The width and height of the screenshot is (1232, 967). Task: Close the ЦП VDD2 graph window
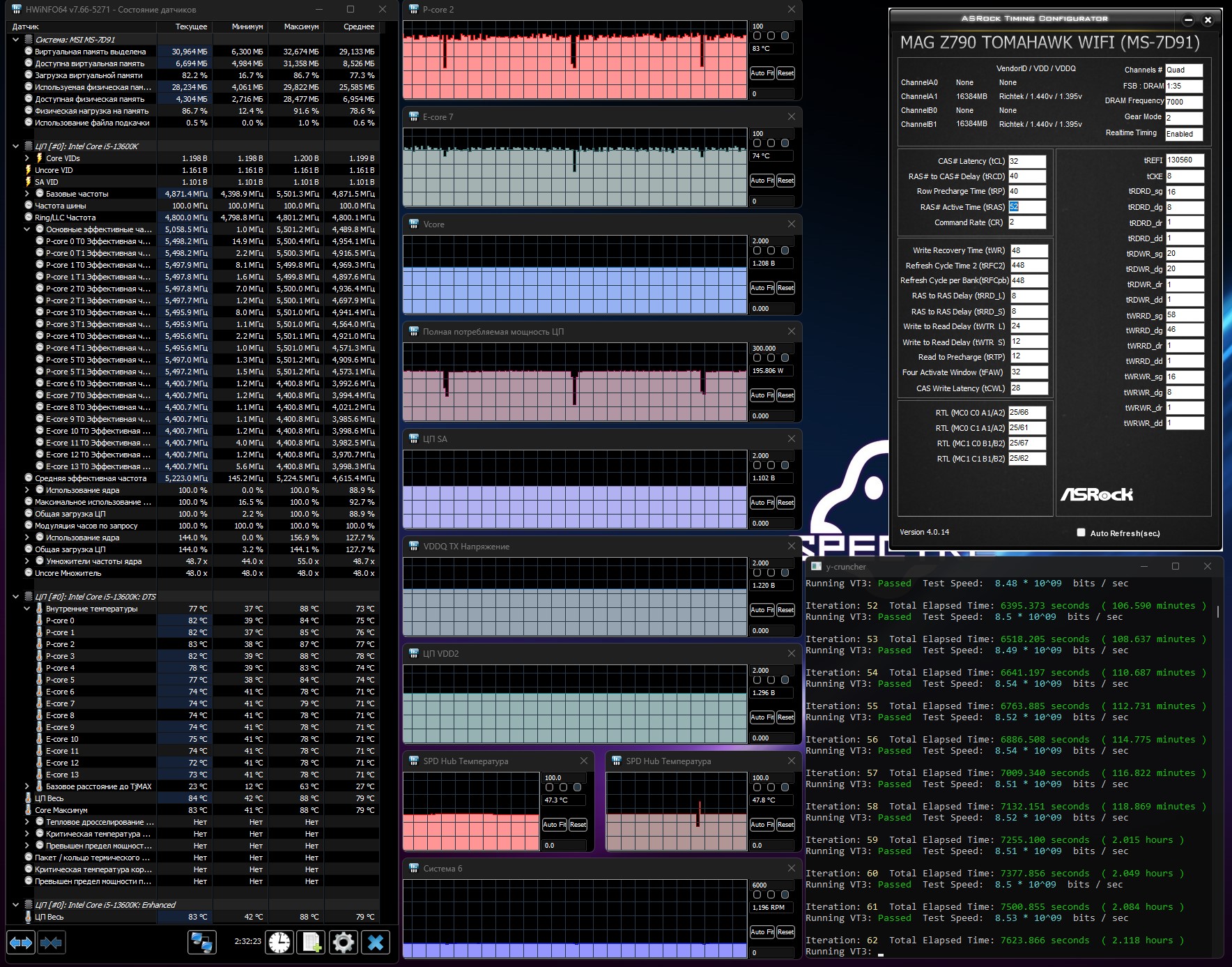pyautogui.click(x=791, y=654)
